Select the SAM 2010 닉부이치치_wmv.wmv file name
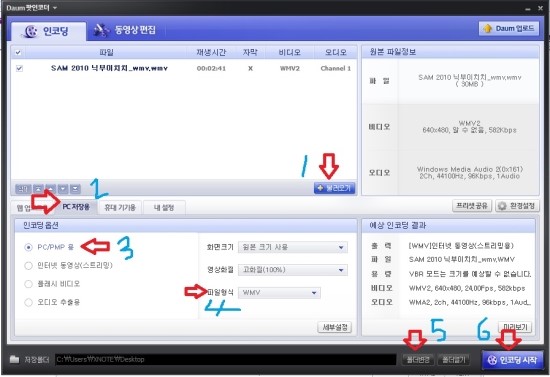 pos(109,68)
